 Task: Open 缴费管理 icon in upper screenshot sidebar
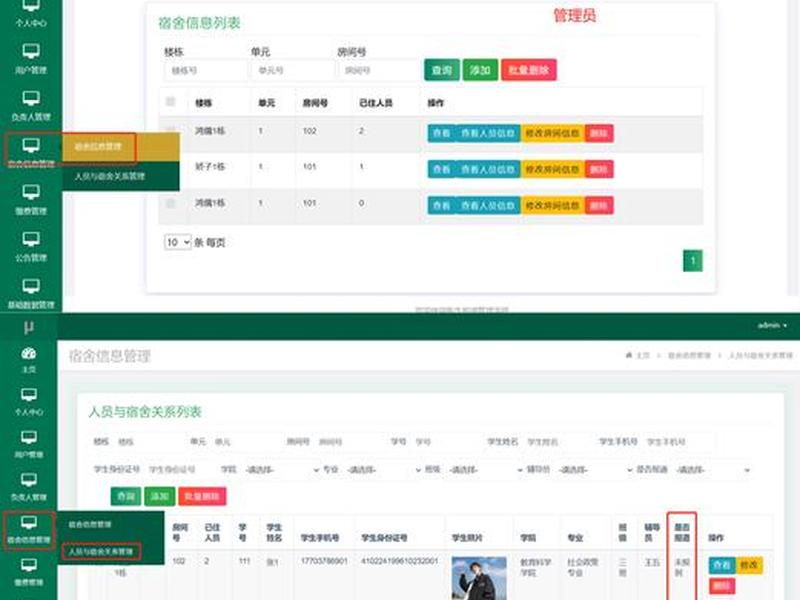(31, 192)
